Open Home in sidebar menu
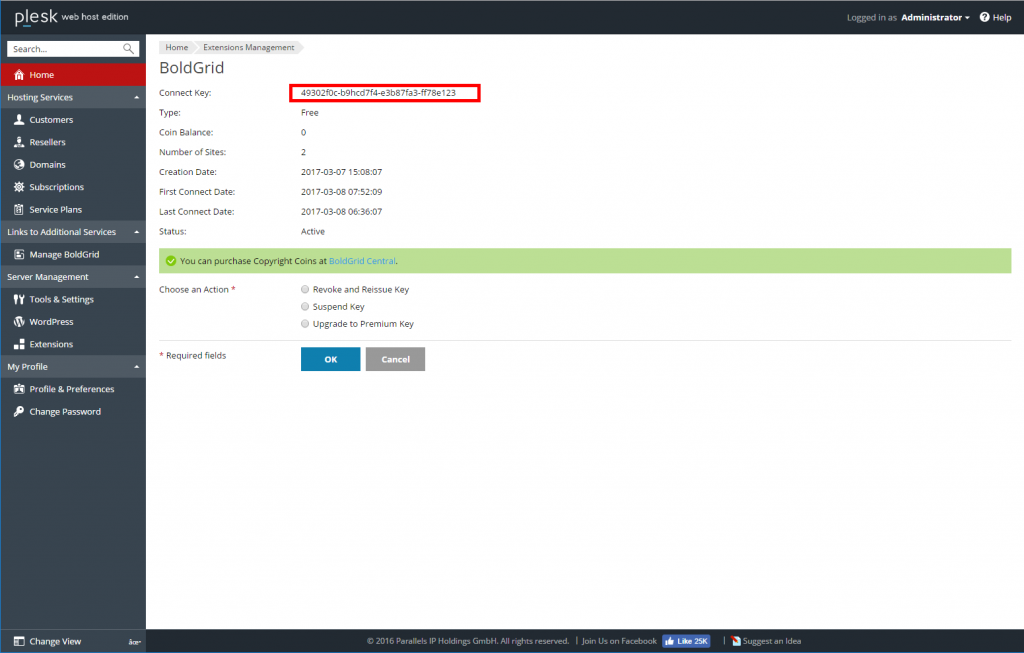This screenshot has width=1024, height=653. tap(73, 74)
